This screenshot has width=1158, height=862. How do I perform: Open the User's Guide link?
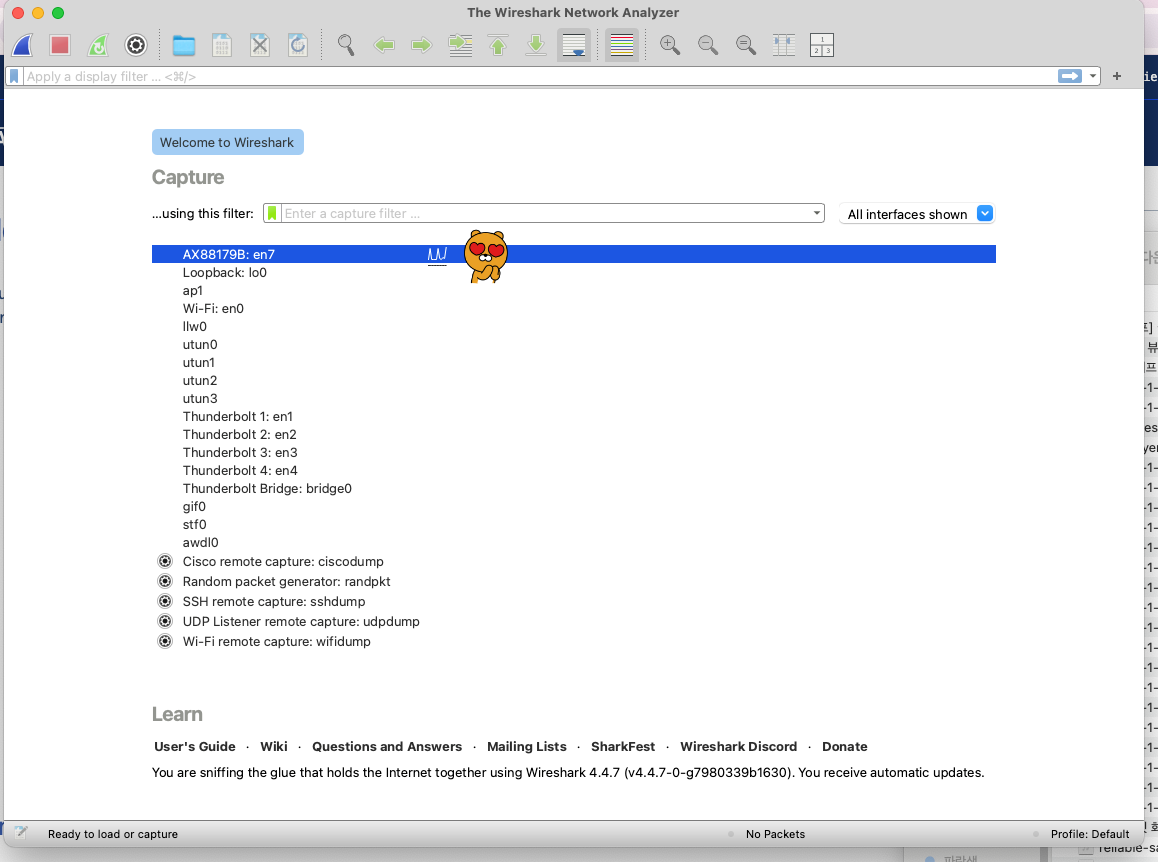tap(195, 747)
